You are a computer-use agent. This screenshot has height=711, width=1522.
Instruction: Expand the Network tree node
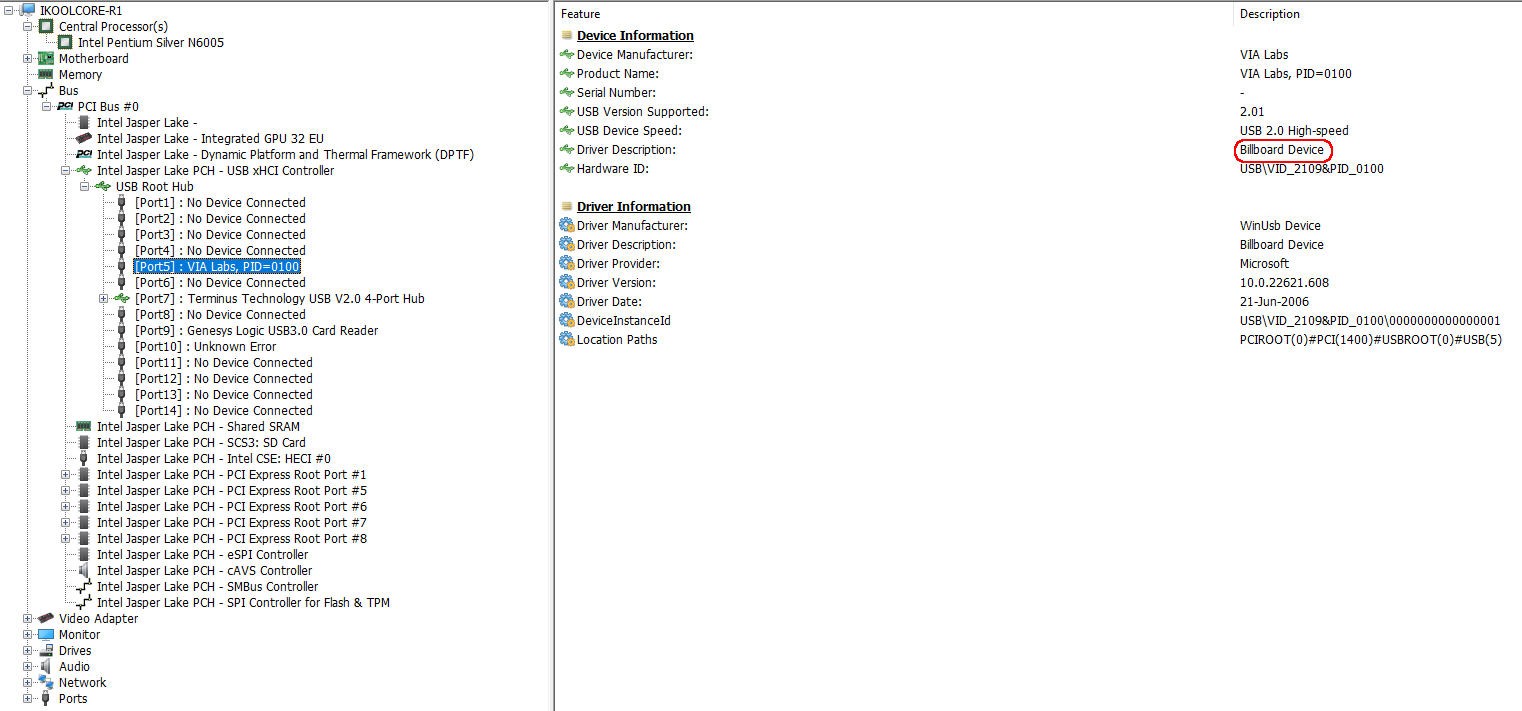[28, 682]
